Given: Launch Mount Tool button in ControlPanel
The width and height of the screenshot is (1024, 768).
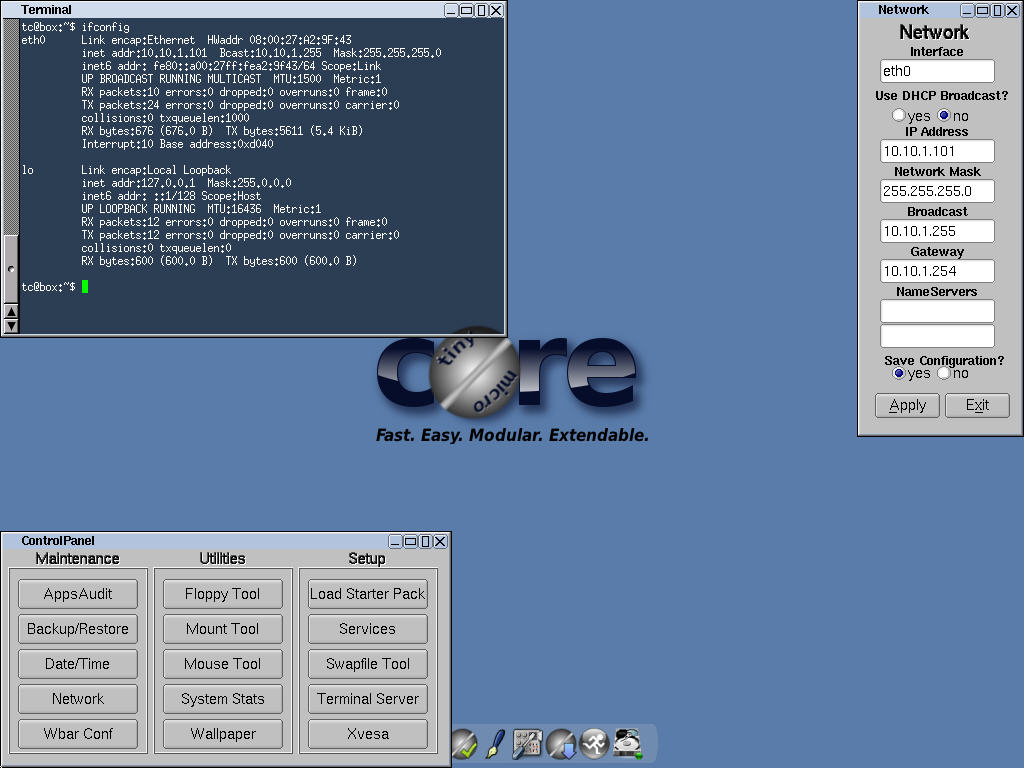Looking at the screenshot, I should point(223,629).
